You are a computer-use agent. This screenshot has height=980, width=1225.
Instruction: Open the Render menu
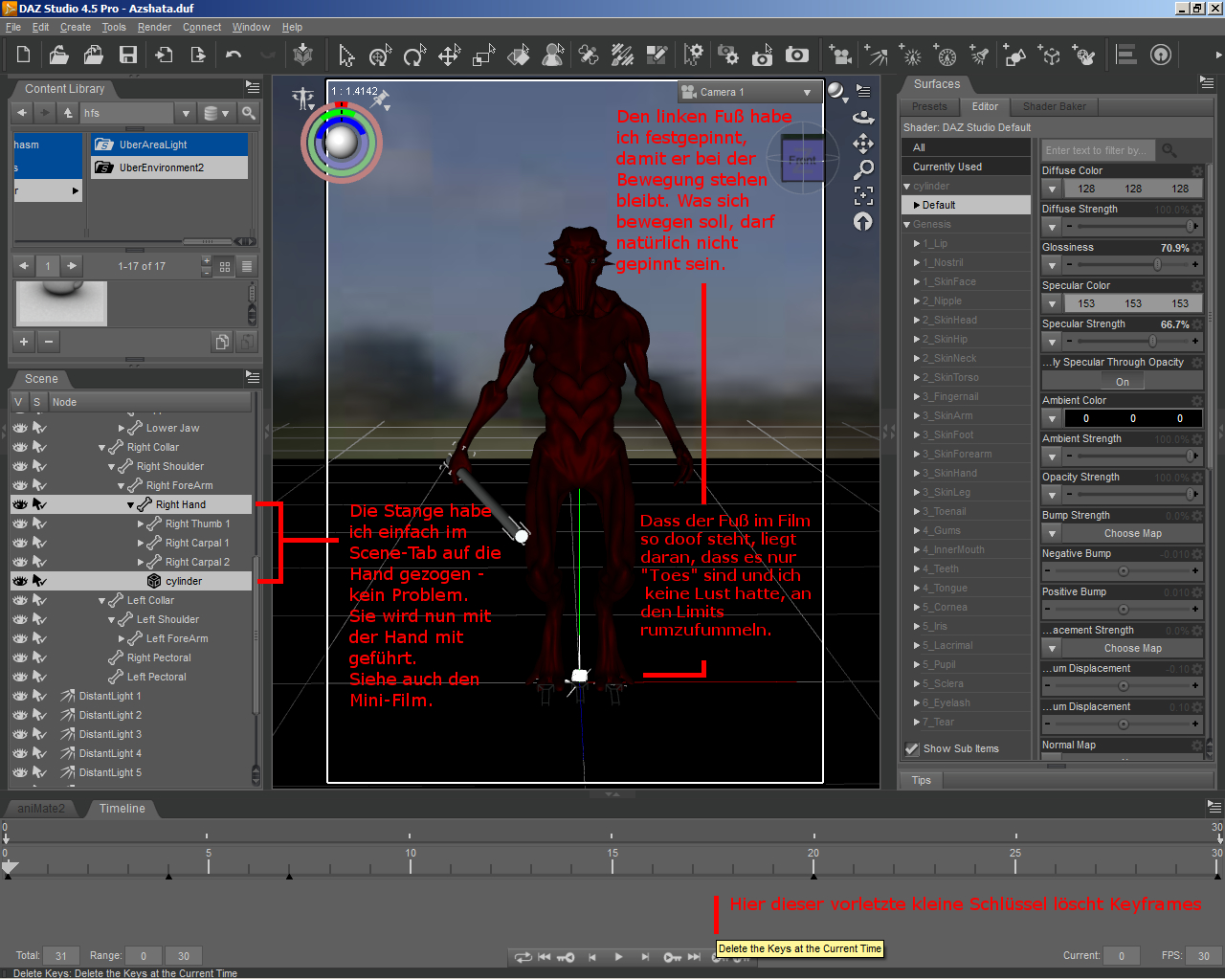pos(154,28)
